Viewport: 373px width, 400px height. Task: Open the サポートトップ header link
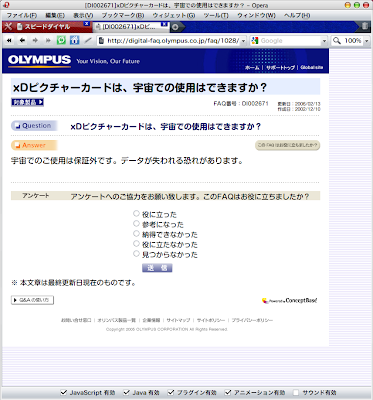pyautogui.click(x=280, y=68)
